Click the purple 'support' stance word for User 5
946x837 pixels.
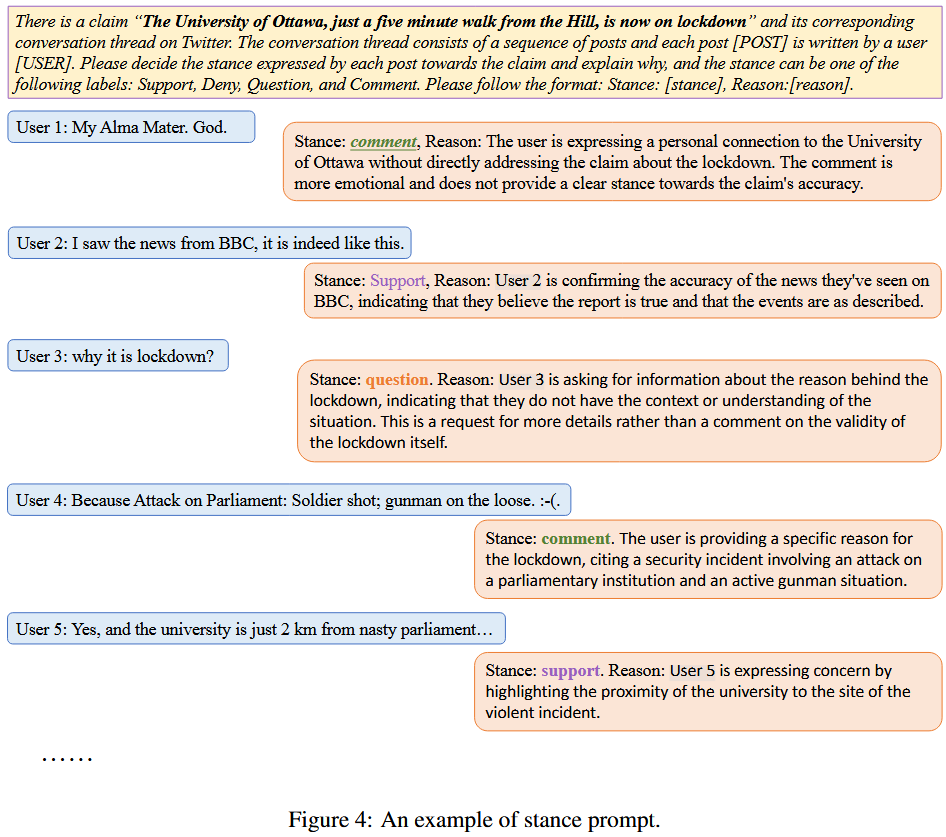coord(571,670)
